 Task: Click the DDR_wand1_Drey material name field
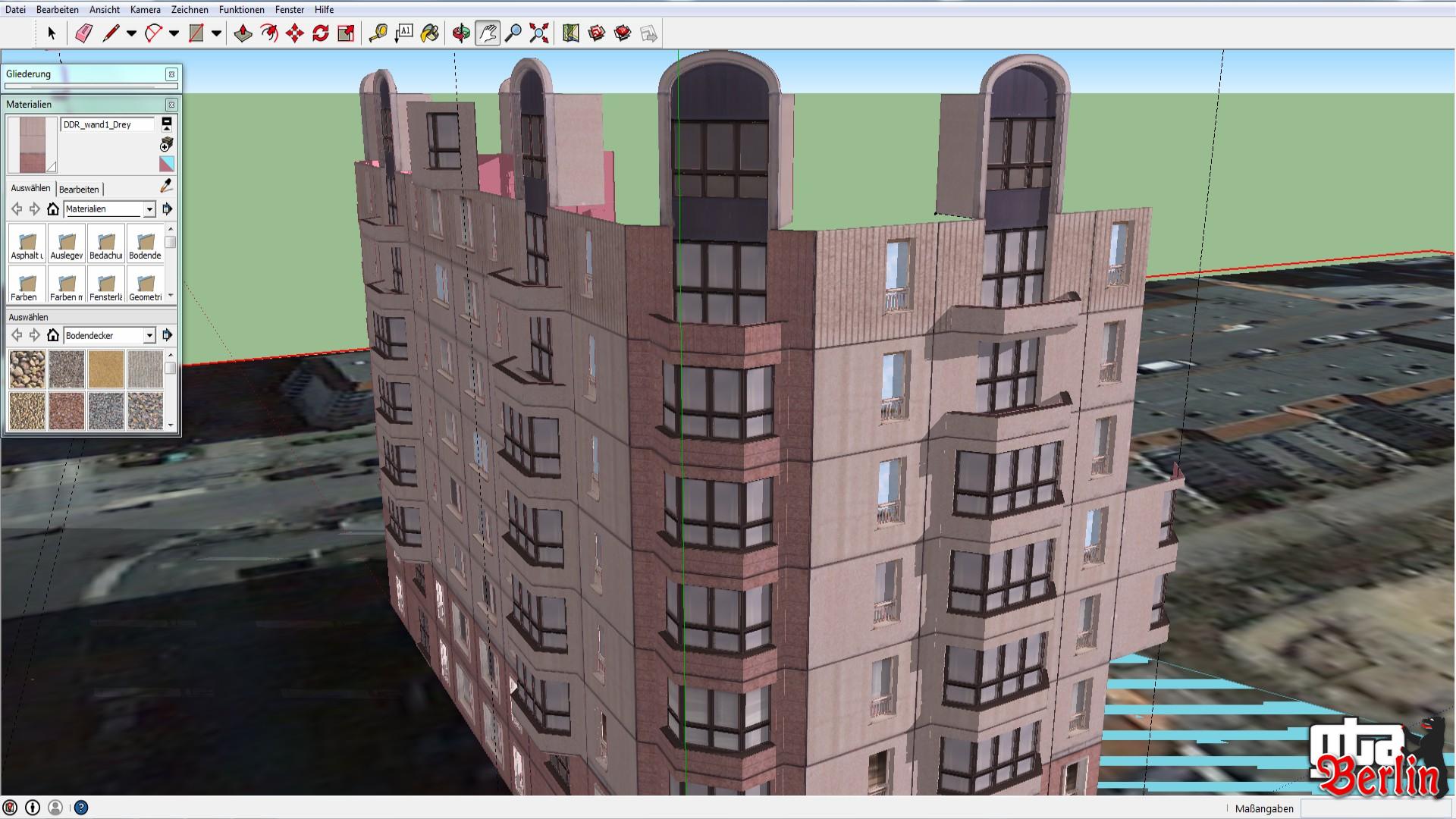tap(107, 124)
